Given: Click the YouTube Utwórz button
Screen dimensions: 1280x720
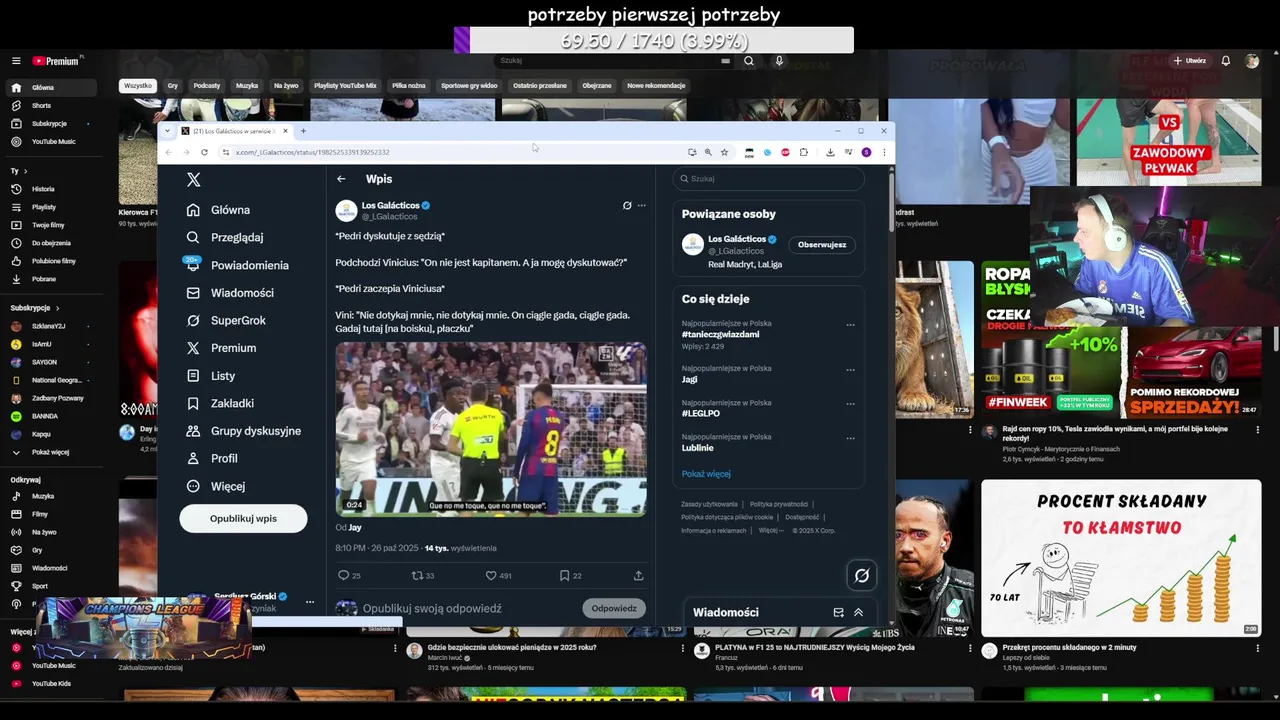Looking at the screenshot, I should pyautogui.click(x=1189, y=61).
